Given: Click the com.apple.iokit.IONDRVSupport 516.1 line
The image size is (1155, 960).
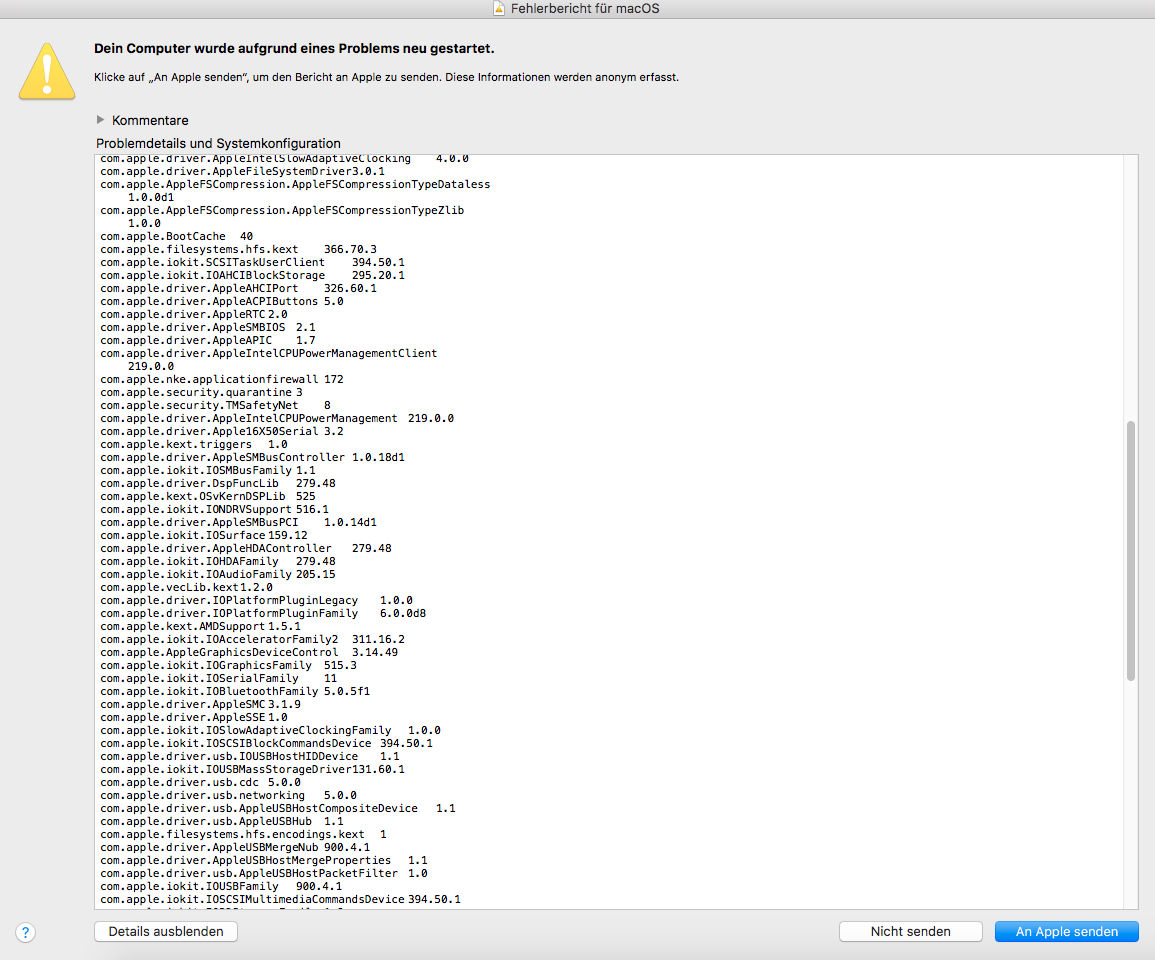Looking at the screenshot, I should (214, 510).
